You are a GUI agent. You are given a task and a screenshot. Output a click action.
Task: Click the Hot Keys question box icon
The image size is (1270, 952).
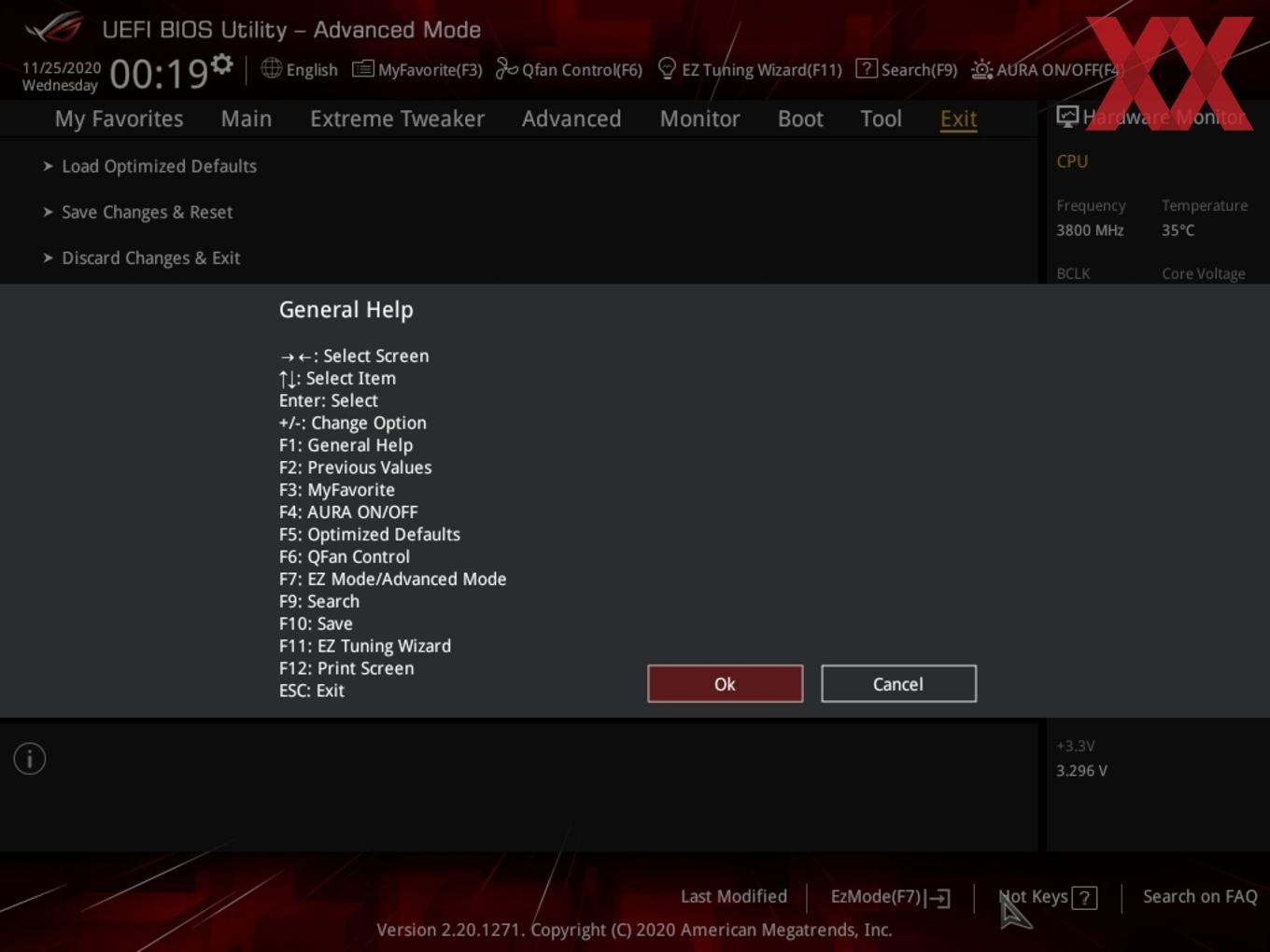1084,898
